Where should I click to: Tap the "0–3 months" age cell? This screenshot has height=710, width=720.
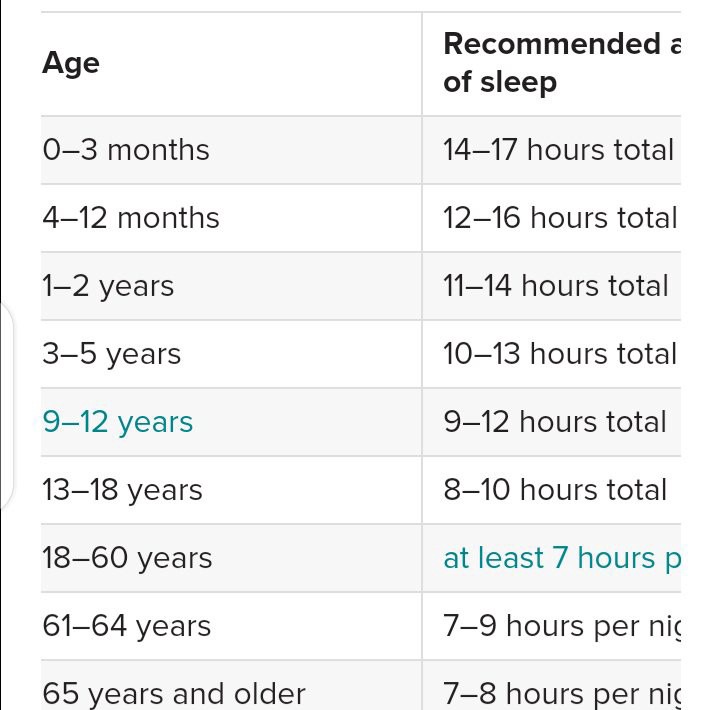[126, 150]
